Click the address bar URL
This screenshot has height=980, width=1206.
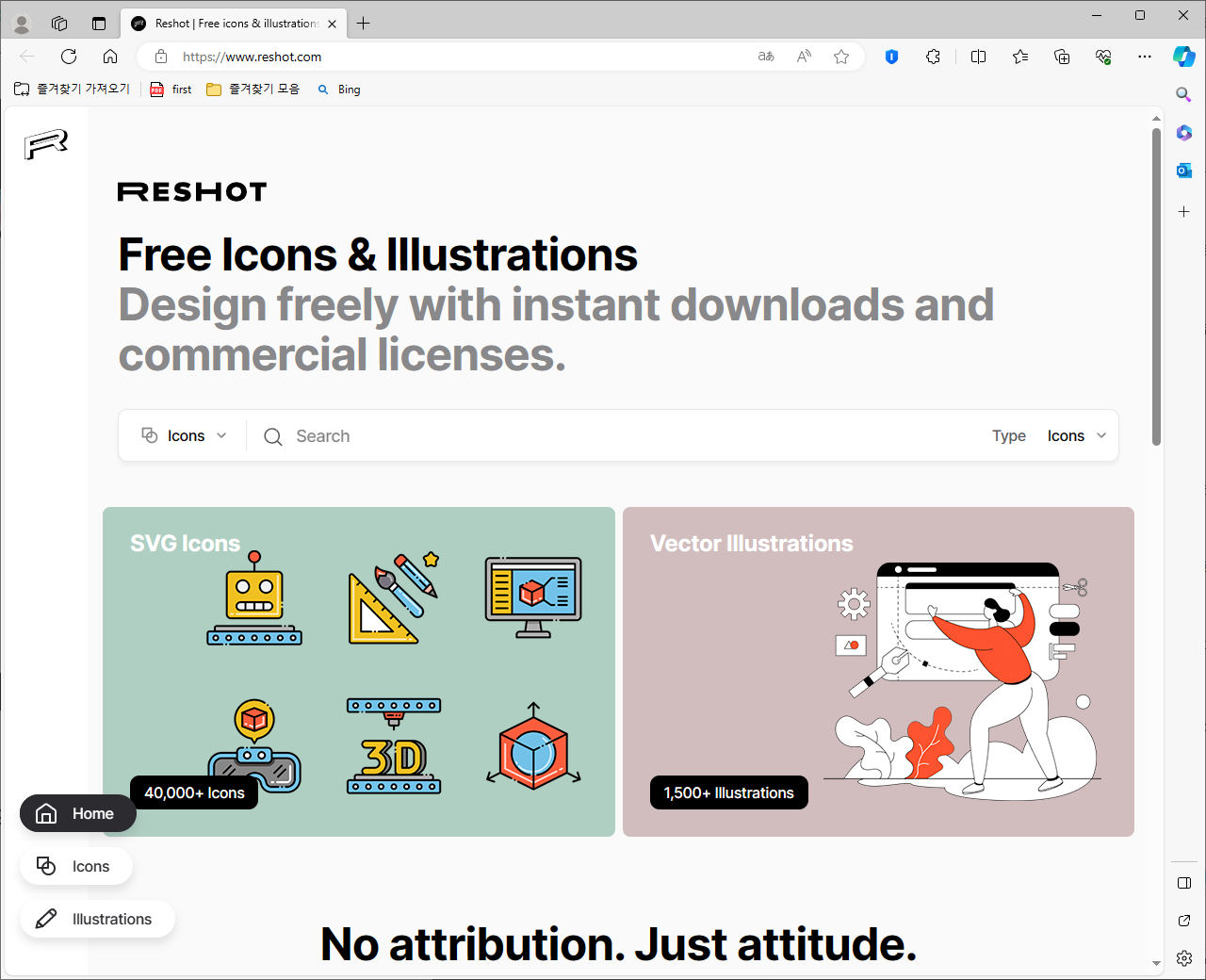click(x=252, y=57)
